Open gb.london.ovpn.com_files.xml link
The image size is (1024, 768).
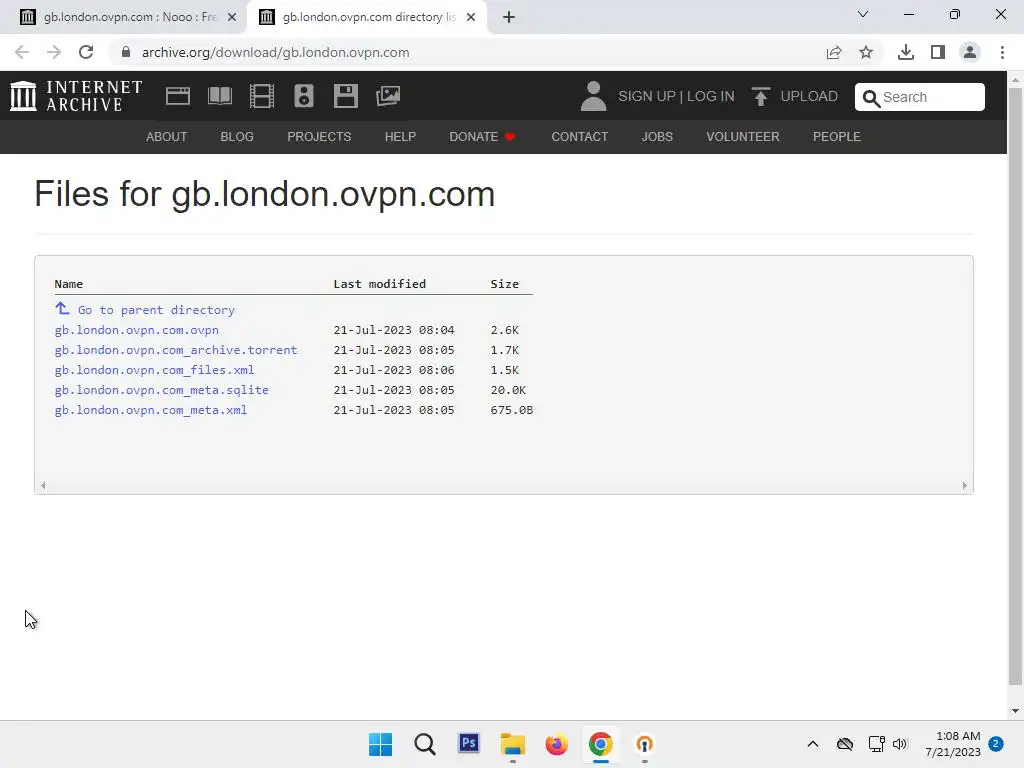coord(154,370)
